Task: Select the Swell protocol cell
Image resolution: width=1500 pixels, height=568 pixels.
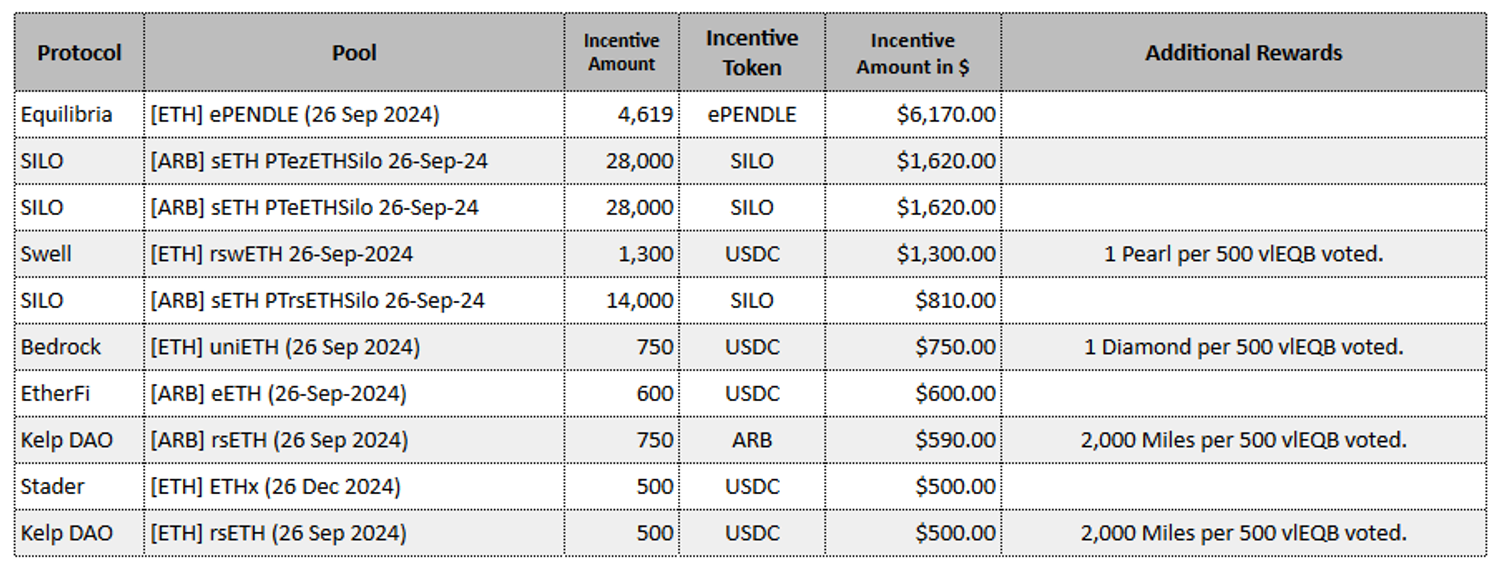Action: [x=46, y=254]
